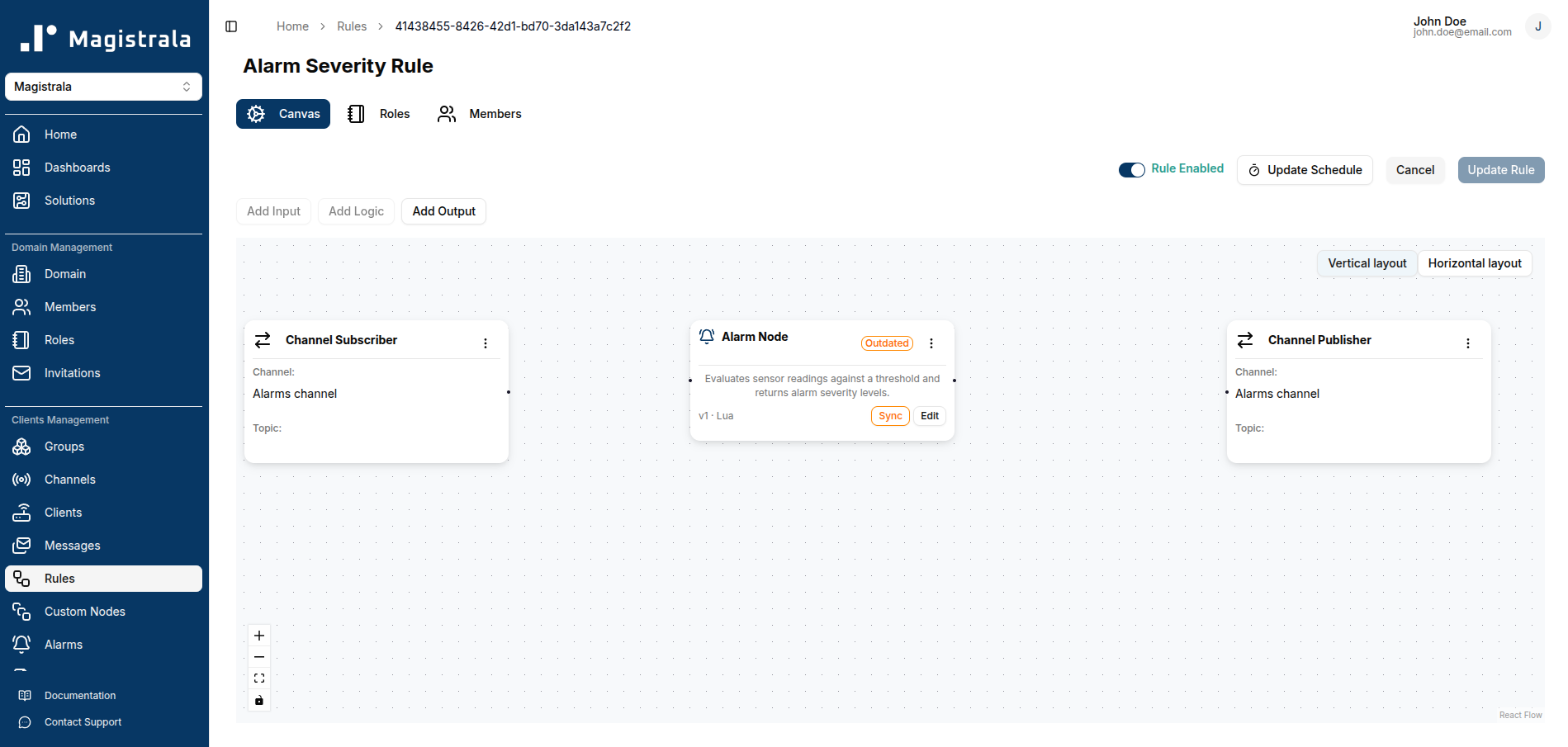Click the Cancel button
The width and height of the screenshot is (1568, 747).
[1415, 170]
